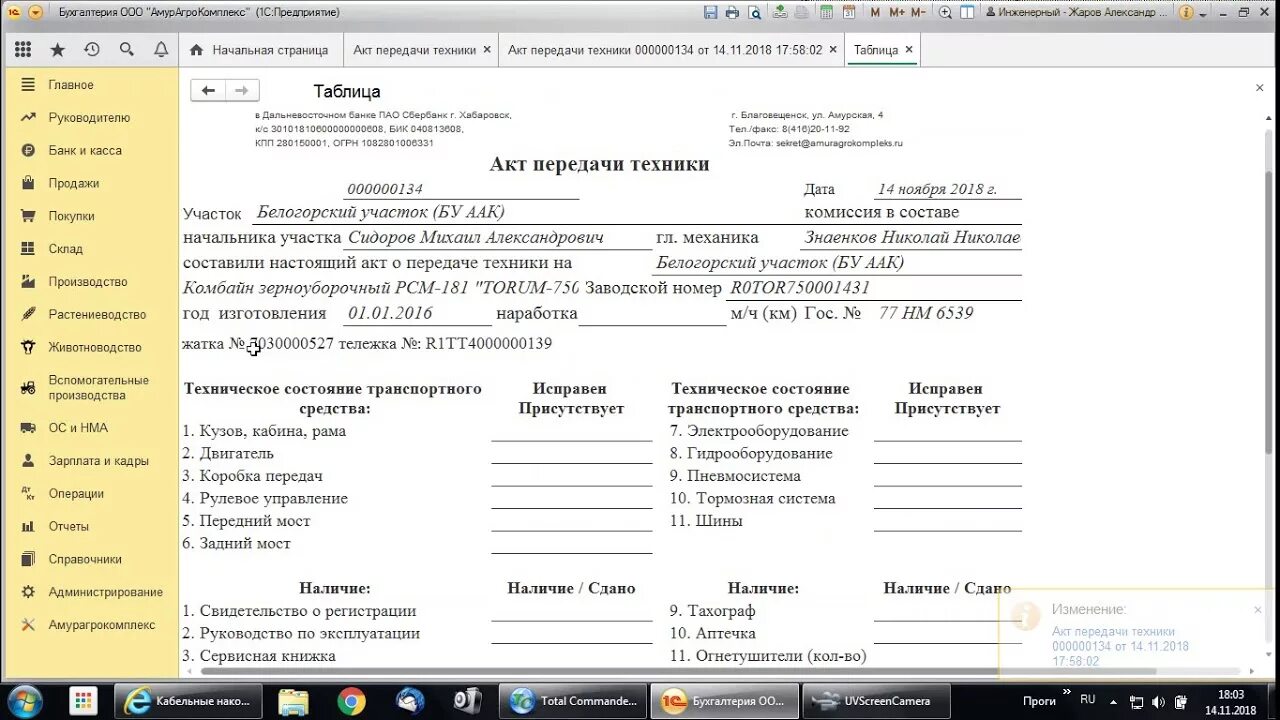The image size is (1280, 720).
Task: Click the user name Инженерный - Жаров Александр
Action: pos(1078,12)
